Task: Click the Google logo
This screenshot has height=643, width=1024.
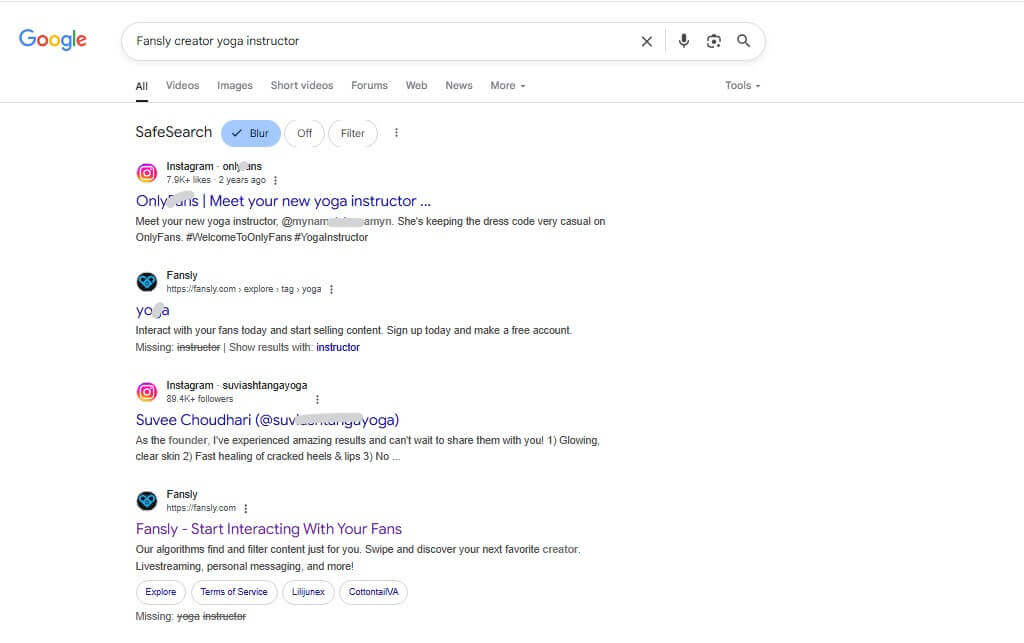Action: [x=52, y=40]
